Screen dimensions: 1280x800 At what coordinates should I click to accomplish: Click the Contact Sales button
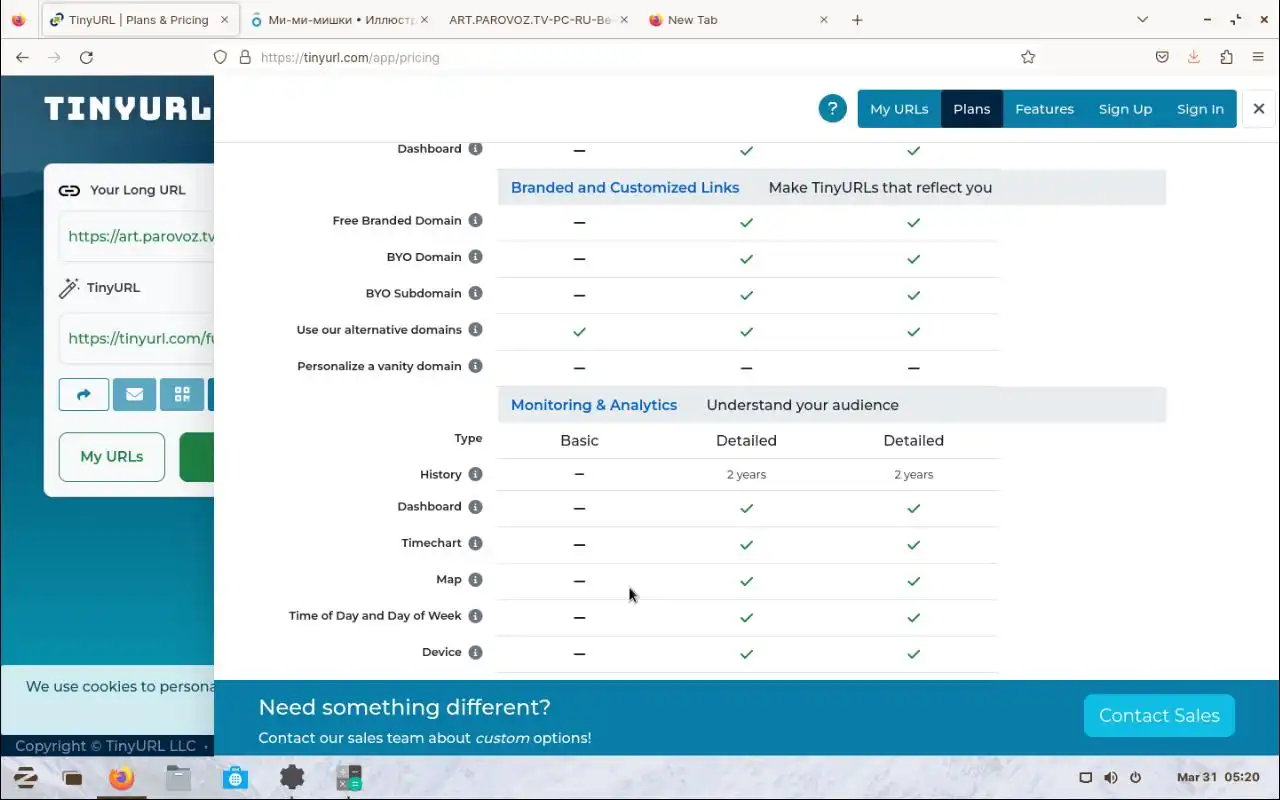[1159, 716]
